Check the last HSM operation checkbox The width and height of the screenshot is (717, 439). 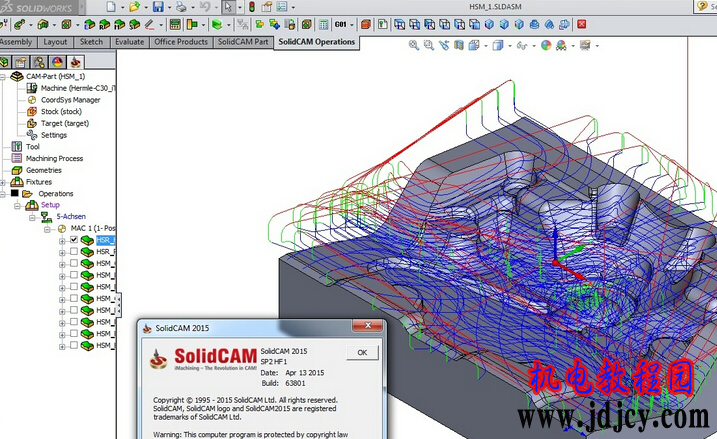pos(74,345)
